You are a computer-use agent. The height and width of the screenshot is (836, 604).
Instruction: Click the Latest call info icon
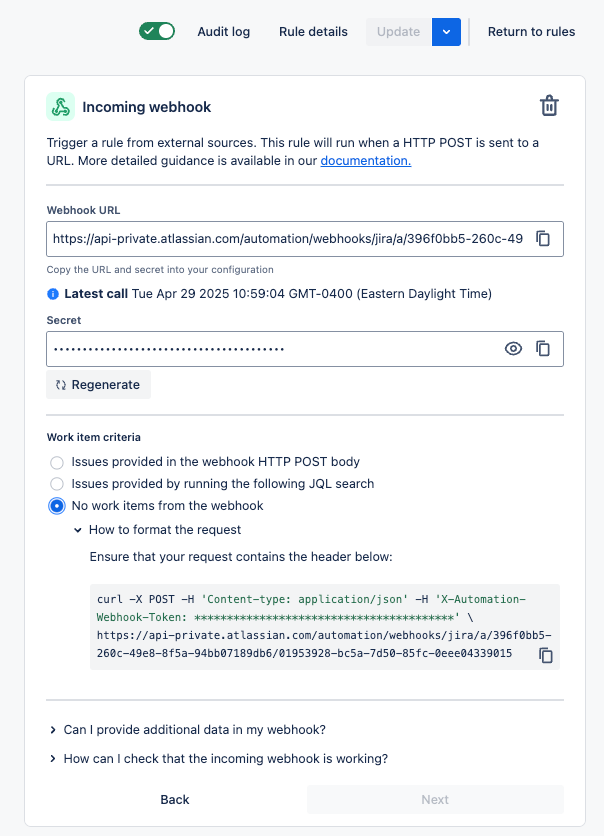coord(53,294)
